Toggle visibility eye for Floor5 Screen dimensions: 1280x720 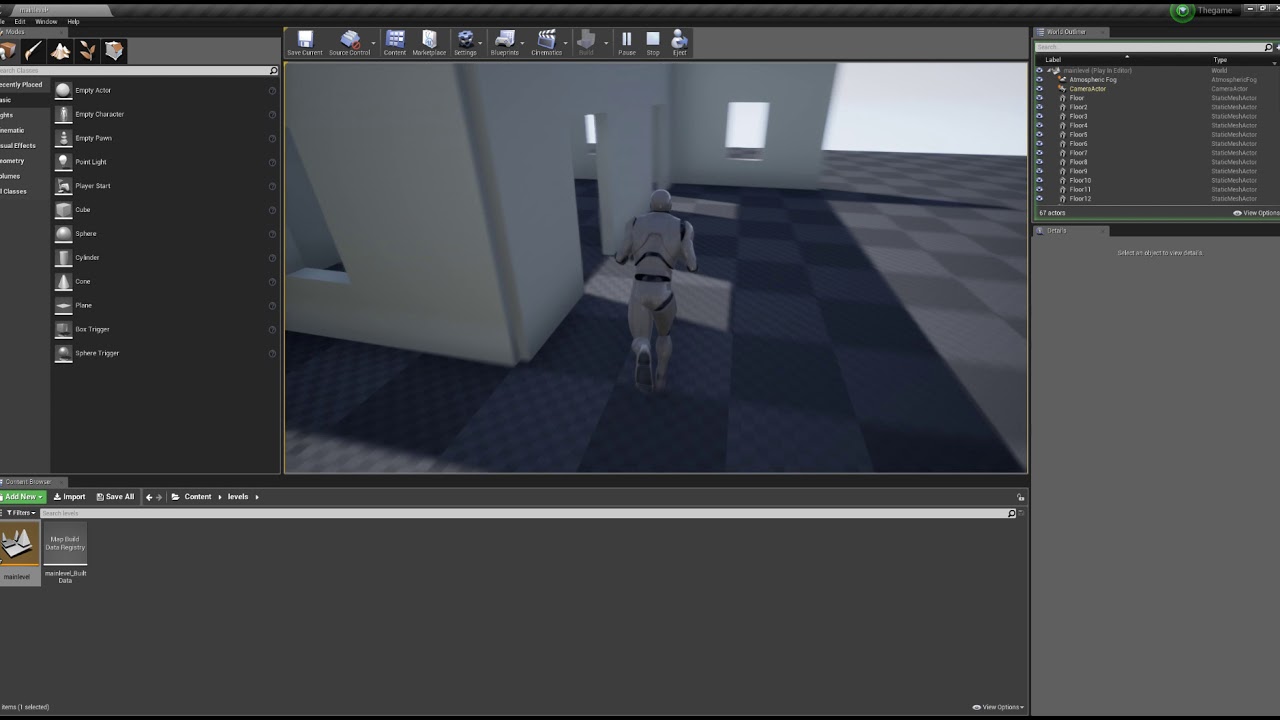click(x=1039, y=135)
